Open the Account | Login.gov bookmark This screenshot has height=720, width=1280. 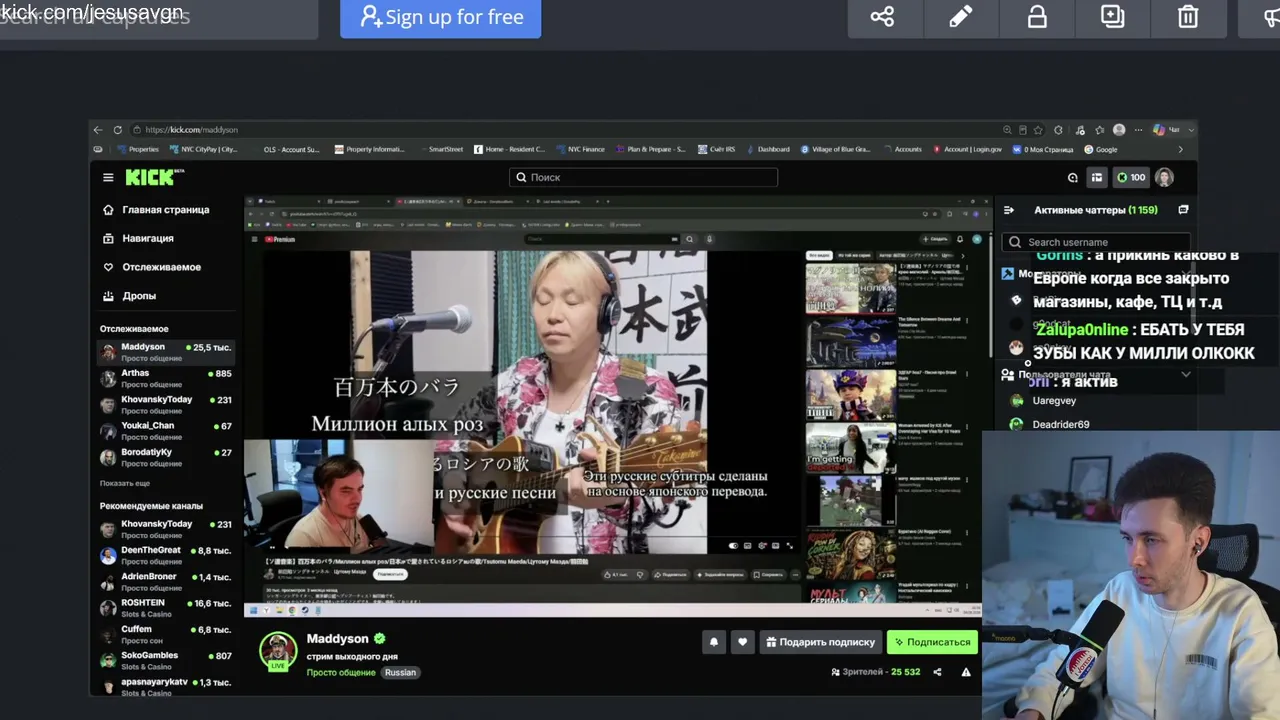(x=967, y=149)
